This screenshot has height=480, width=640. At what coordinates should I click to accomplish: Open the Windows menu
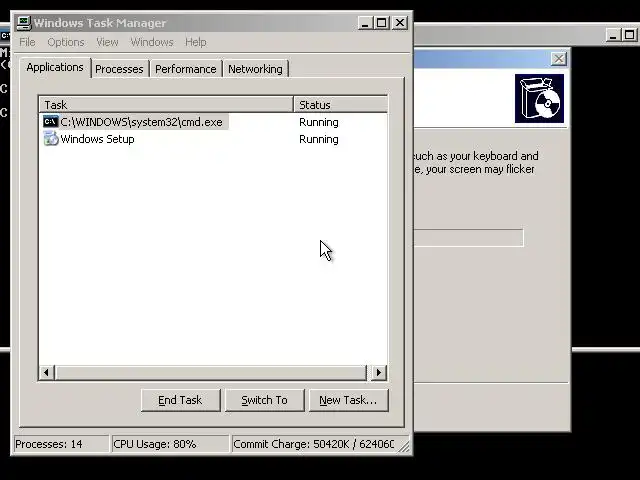tap(152, 42)
